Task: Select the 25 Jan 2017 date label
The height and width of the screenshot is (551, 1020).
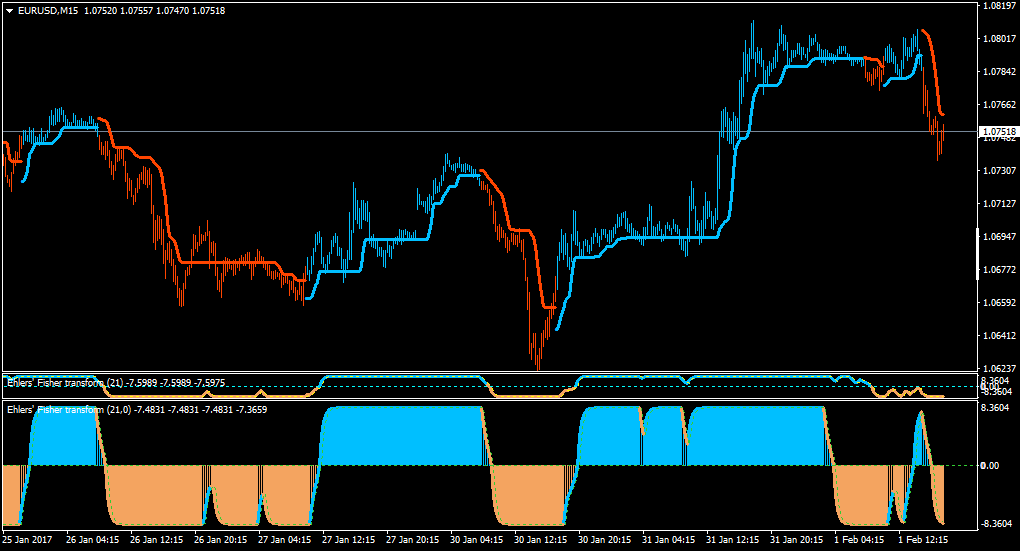Action: (27, 539)
